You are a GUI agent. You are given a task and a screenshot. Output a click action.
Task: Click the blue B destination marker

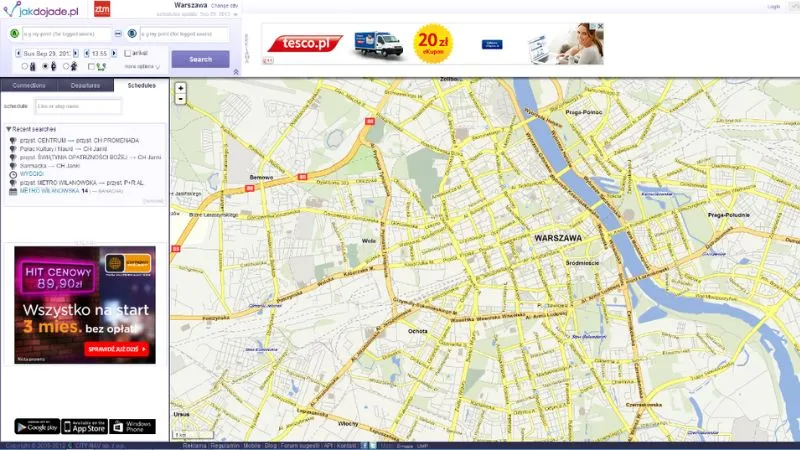pos(132,34)
